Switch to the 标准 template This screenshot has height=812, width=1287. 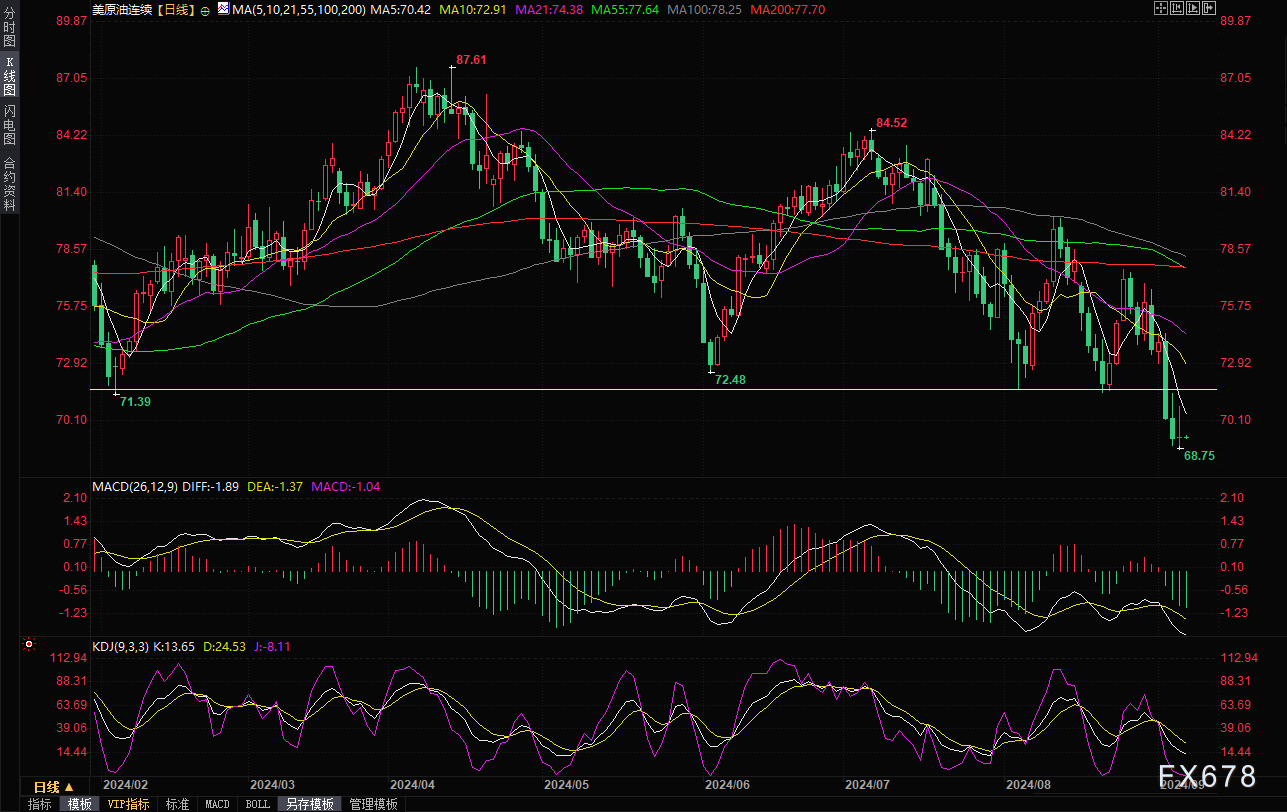(177, 804)
